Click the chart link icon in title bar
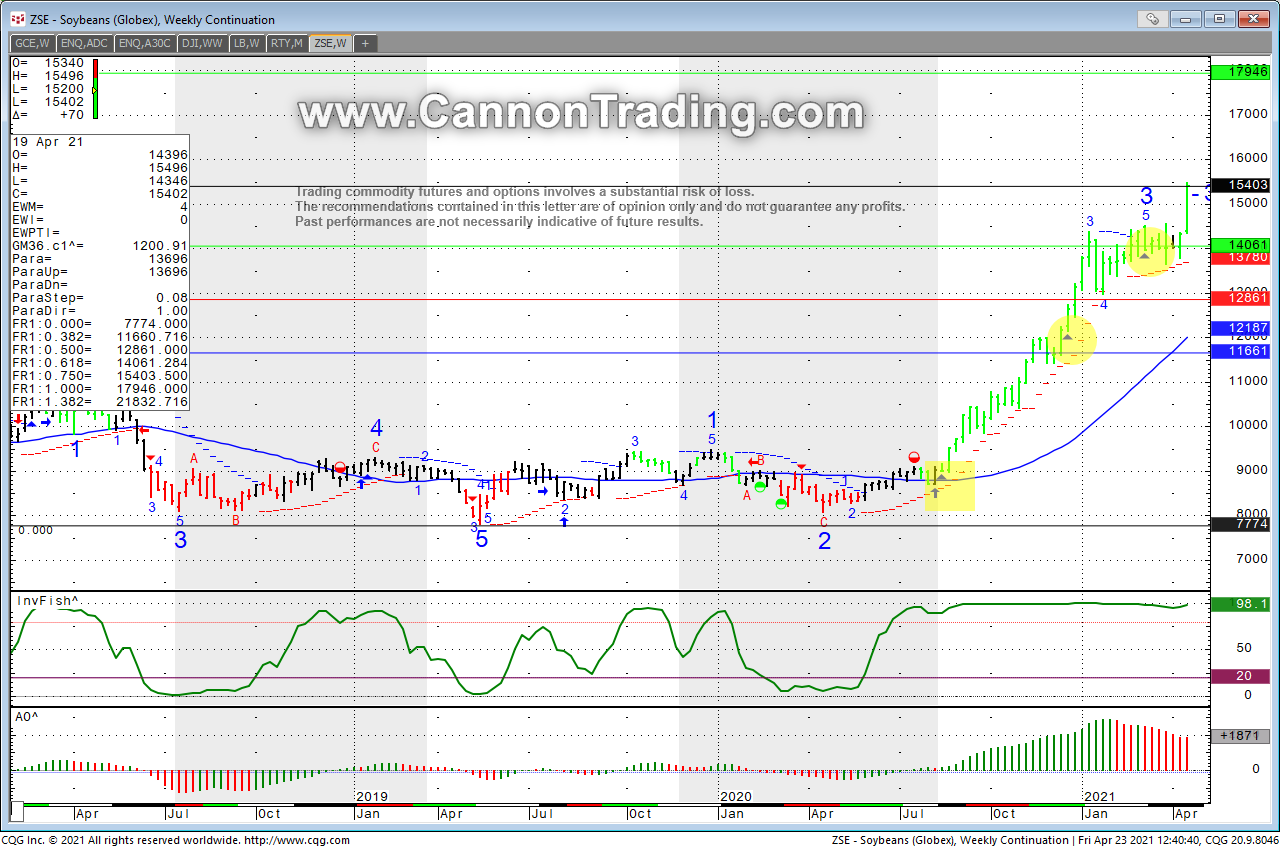1280x848 pixels. point(1153,18)
